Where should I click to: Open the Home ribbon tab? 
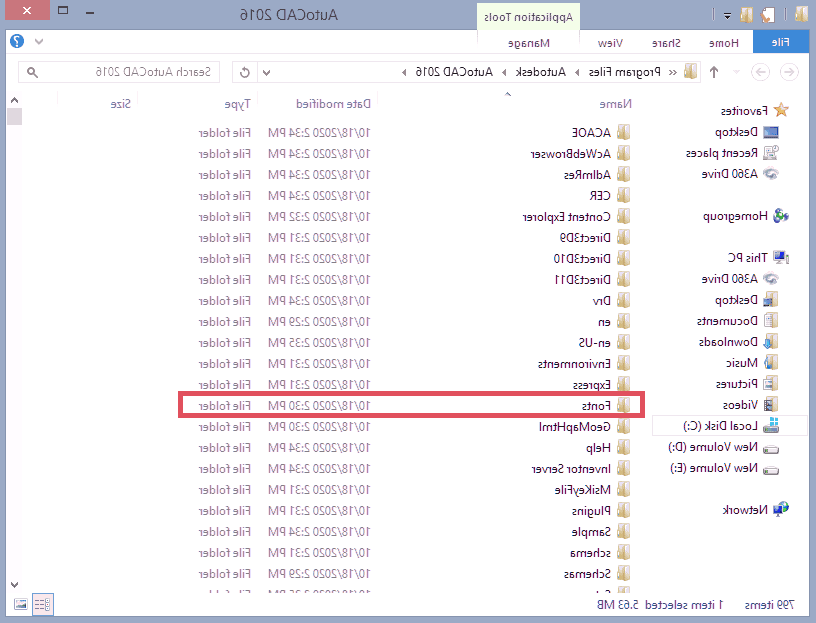[x=723, y=43]
